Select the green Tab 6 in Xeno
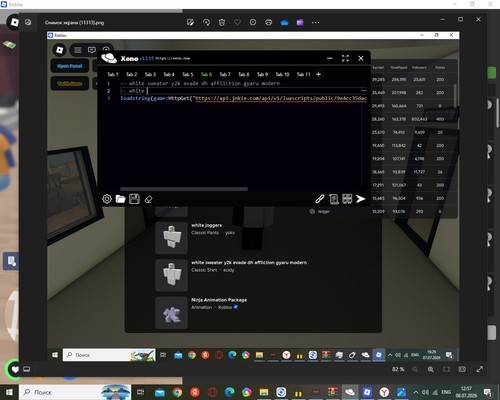This screenshot has width=500, height=400. (x=206, y=74)
